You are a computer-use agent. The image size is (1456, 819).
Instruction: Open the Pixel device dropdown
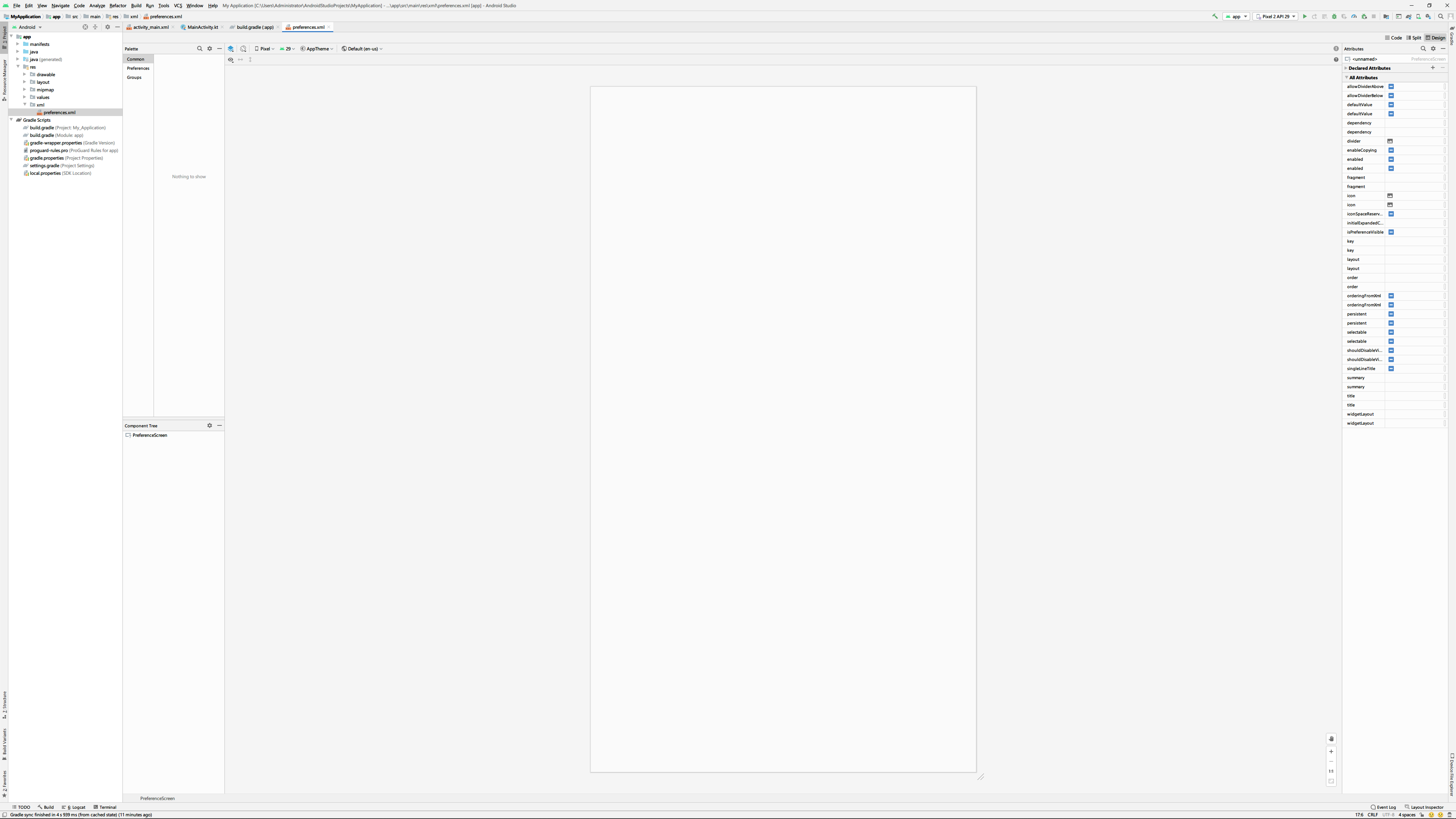pyautogui.click(x=265, y=49)
